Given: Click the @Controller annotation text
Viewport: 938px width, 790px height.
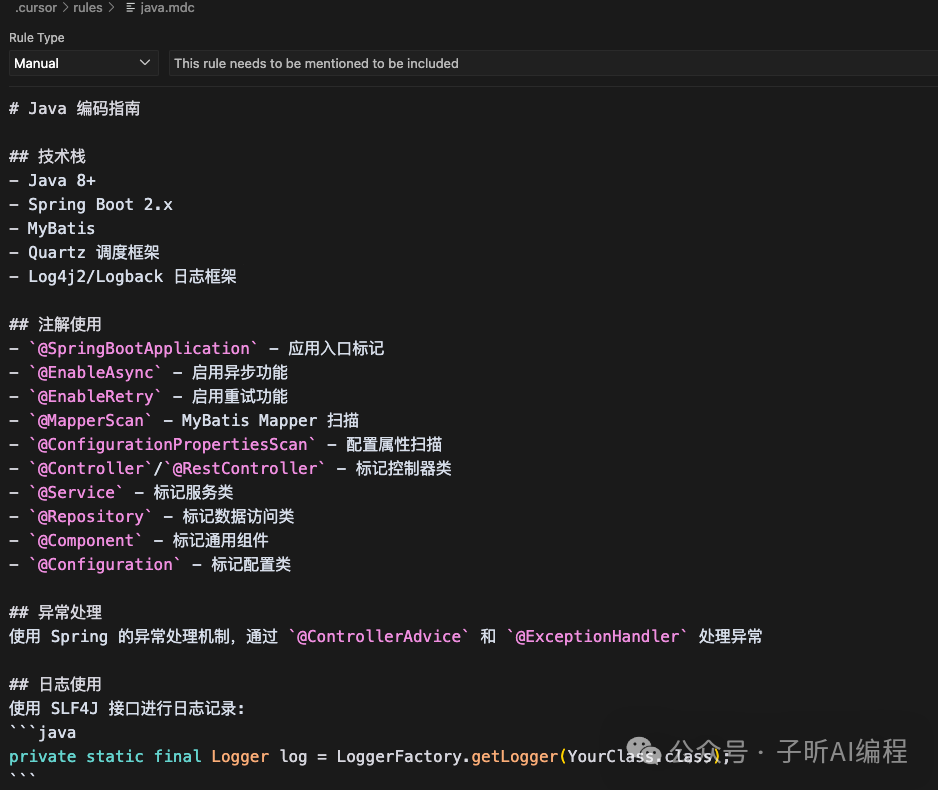Looking at the screenshot, I should point(91,468).
